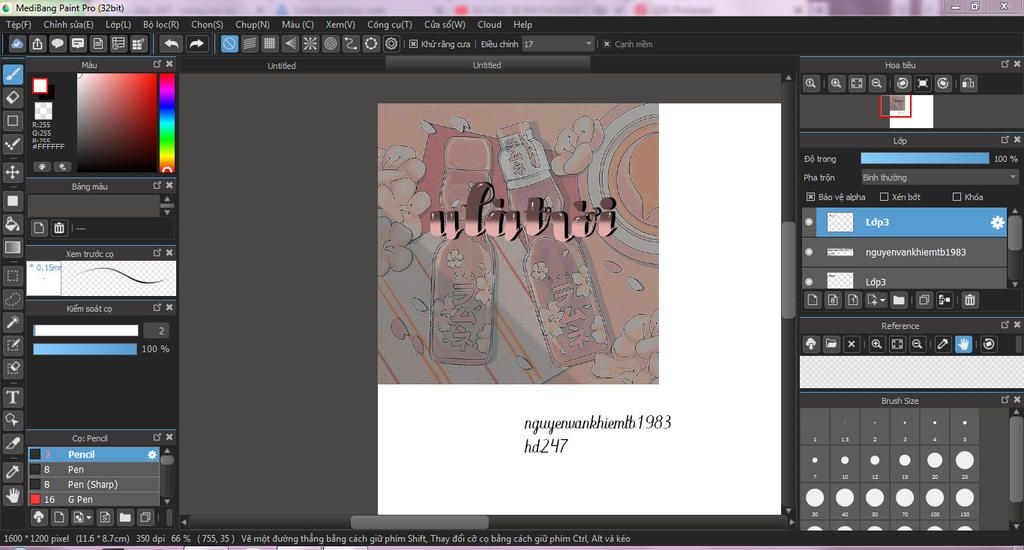The image size is (1024, 550).
Task: Select the Bucket fill tool
Action: click(13, 224)
